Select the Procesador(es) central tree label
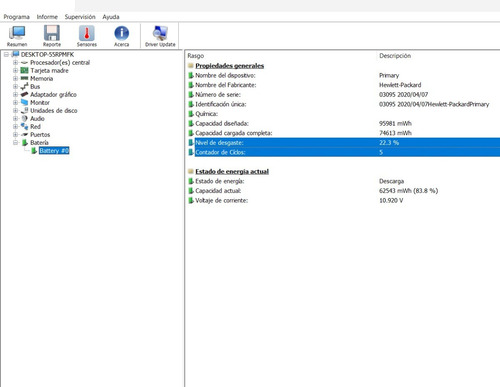The image size is (500, 387). [x=60, y=62]
